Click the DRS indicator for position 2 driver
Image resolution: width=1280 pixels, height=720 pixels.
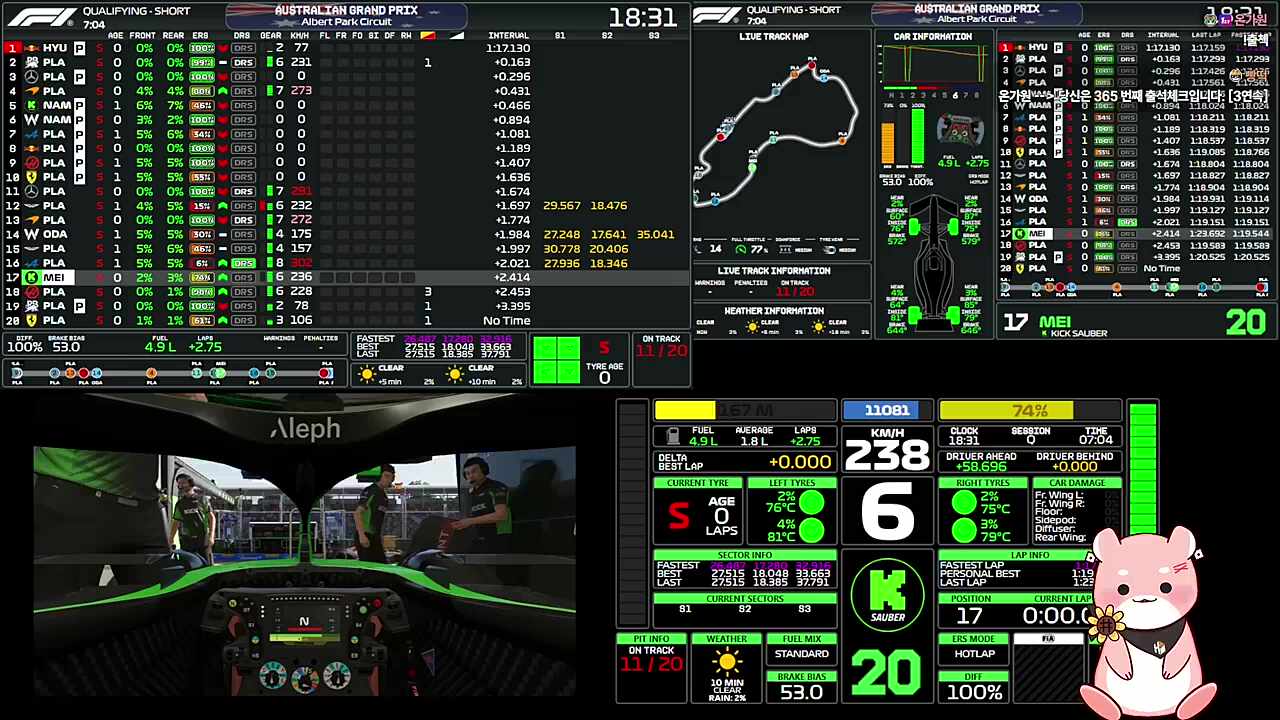click(243, 62)
